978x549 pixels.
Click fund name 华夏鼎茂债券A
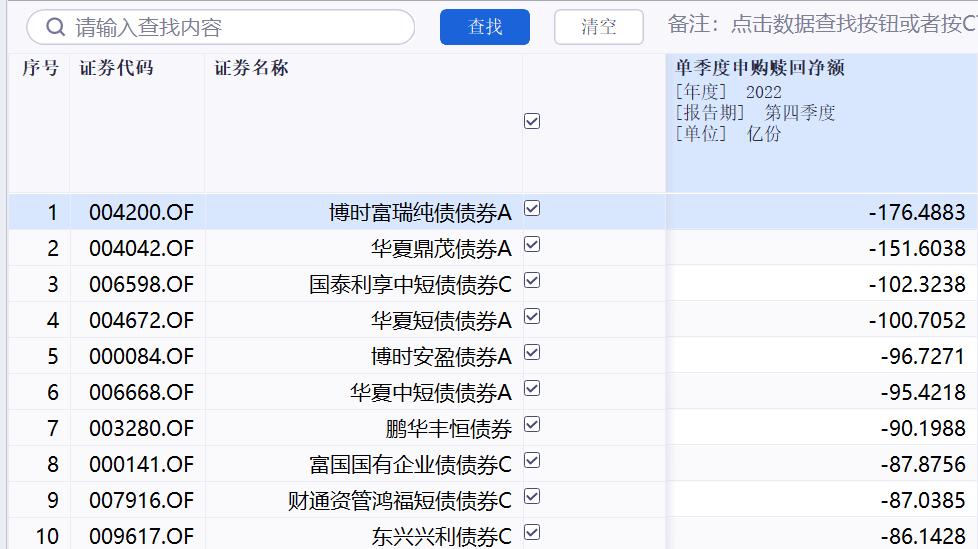(442, 249)
